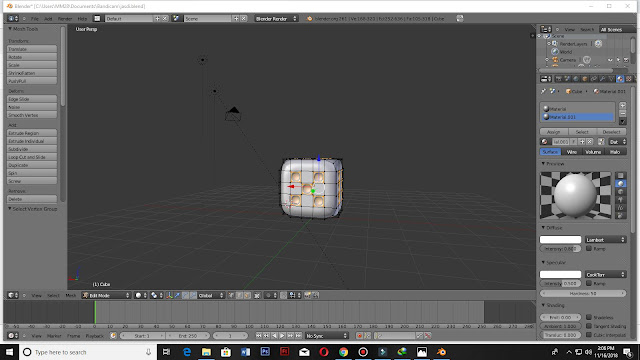Toggle use-nodes button beside material name

(601, 142)
